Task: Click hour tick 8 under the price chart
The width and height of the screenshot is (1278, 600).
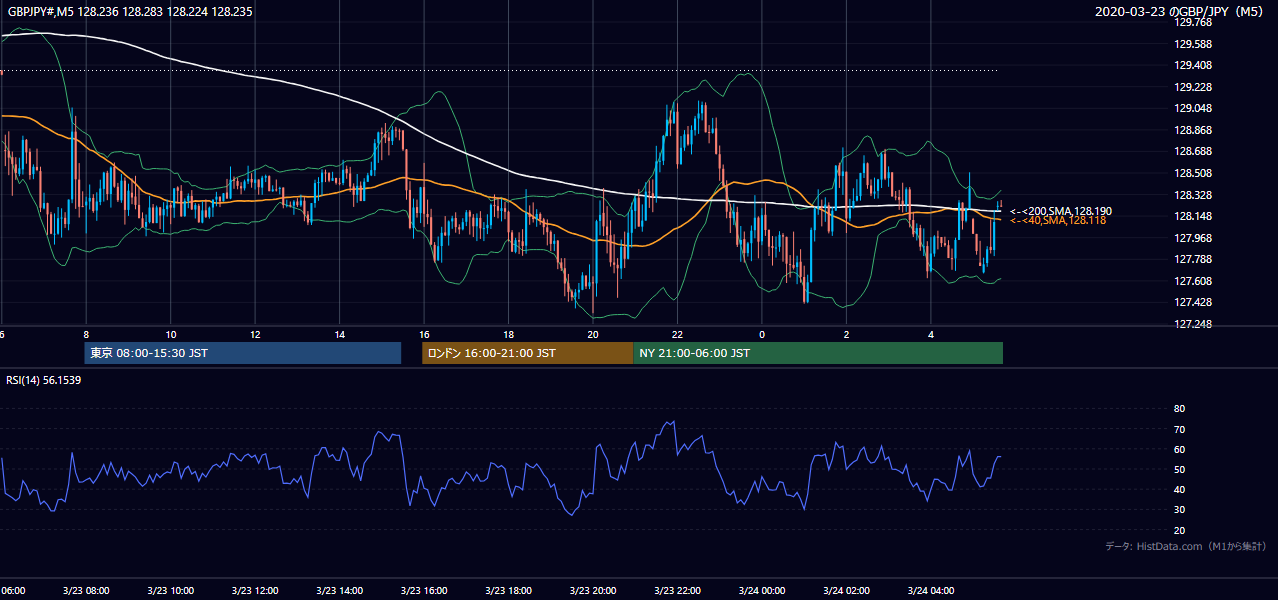Action: (x=86, y=334)
